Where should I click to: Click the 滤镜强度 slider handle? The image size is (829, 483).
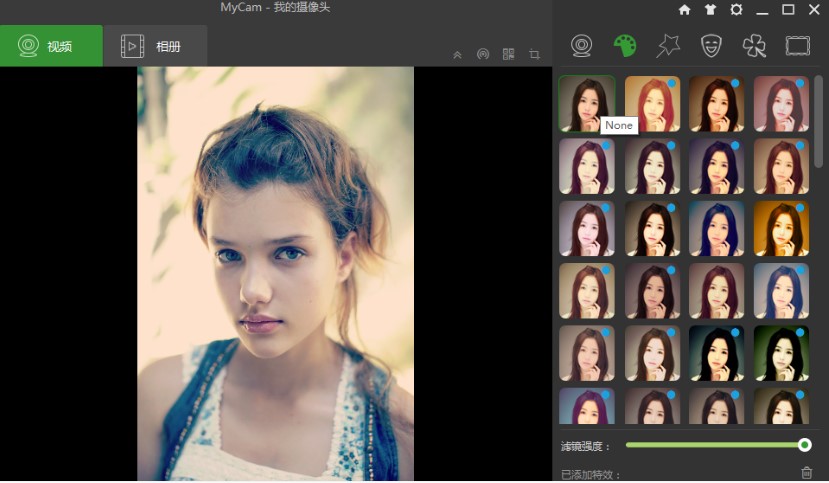click(x=804, y=445)
